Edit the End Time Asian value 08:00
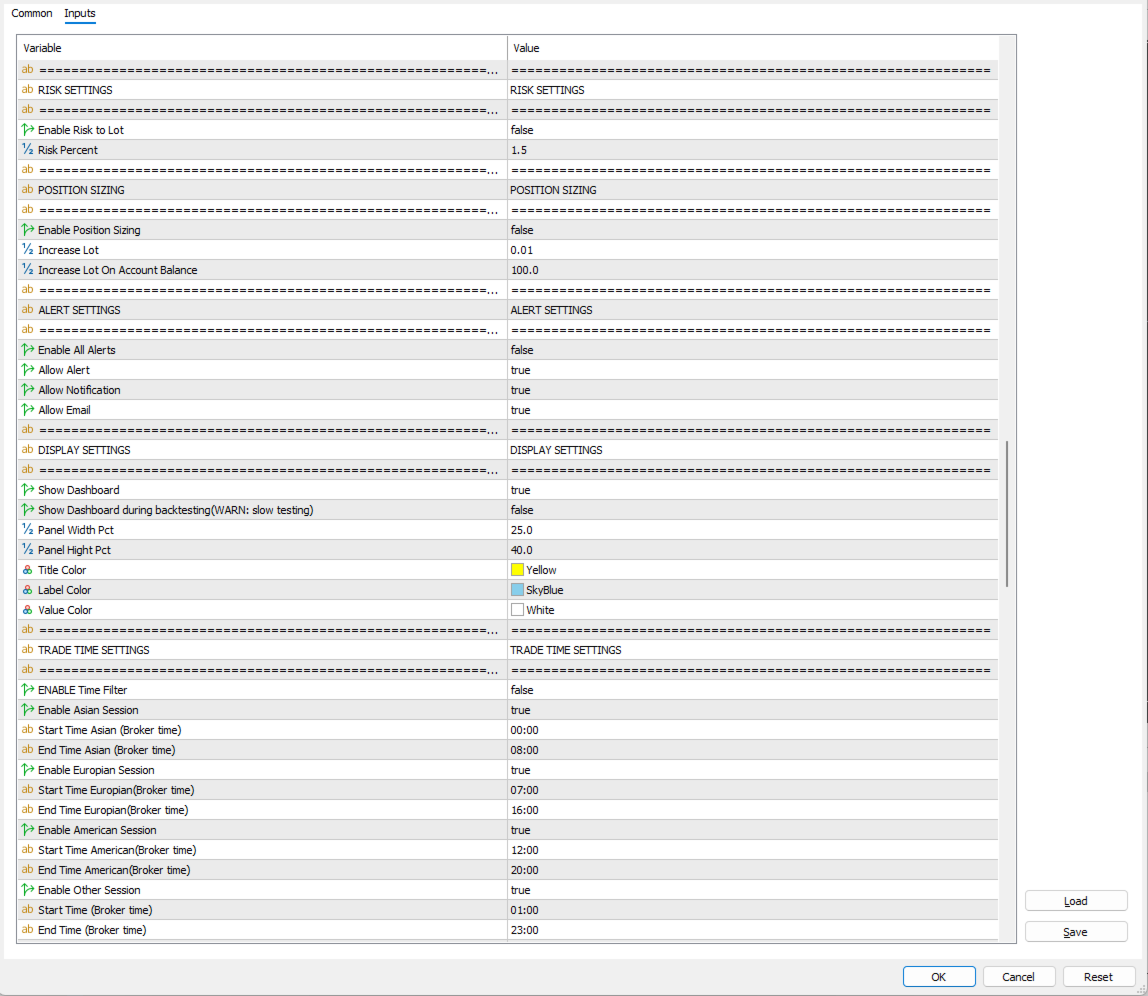The height and width of the screenshot is (996, 1148). [x=753, y=750]
